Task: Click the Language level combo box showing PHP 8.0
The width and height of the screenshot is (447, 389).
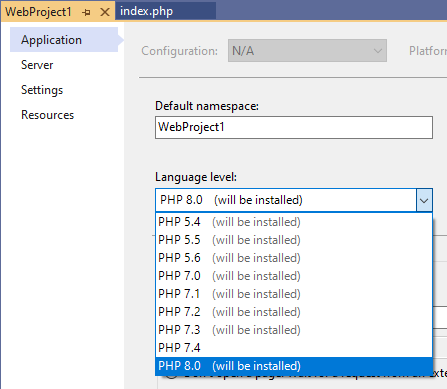Action: click(x=294, y=200)
